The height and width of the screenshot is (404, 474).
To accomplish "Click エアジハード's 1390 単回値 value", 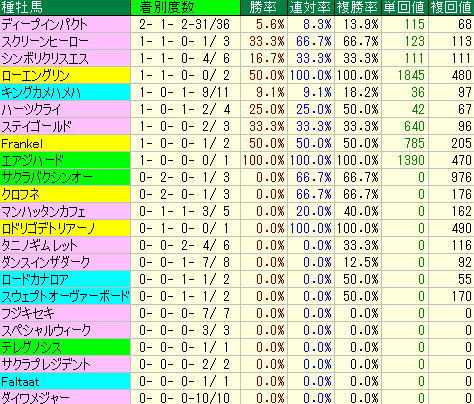I will tap(411, 160).
